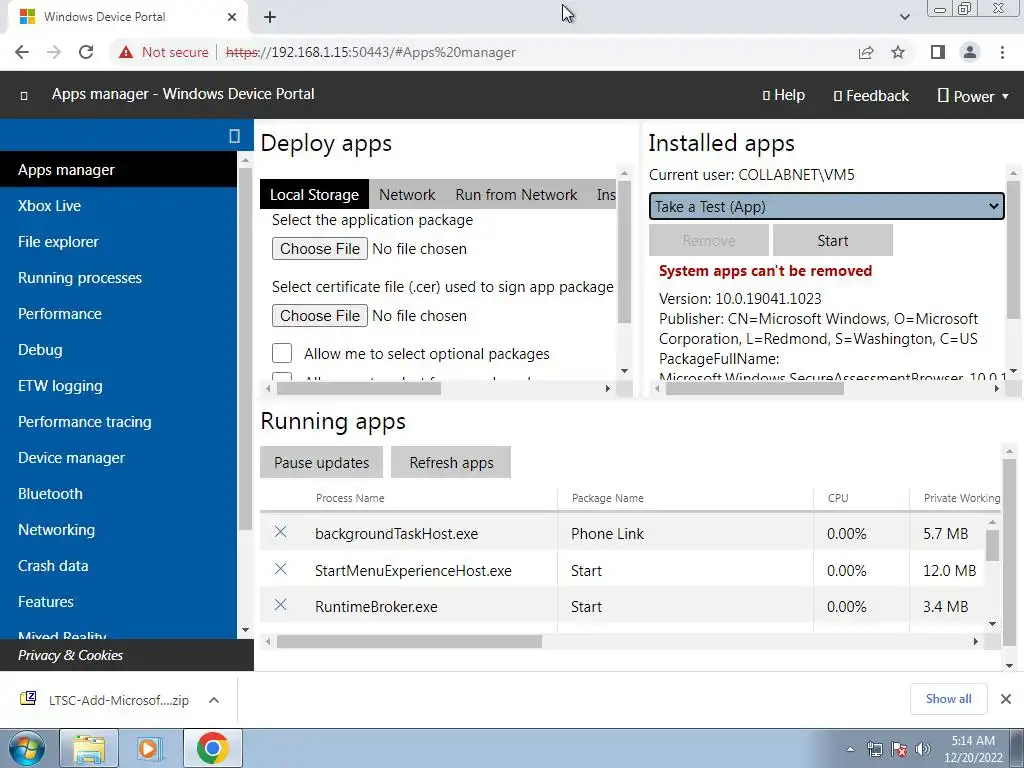Click the browser back arrow
The image size is (1024, 768).
click(x=22, y=52)
